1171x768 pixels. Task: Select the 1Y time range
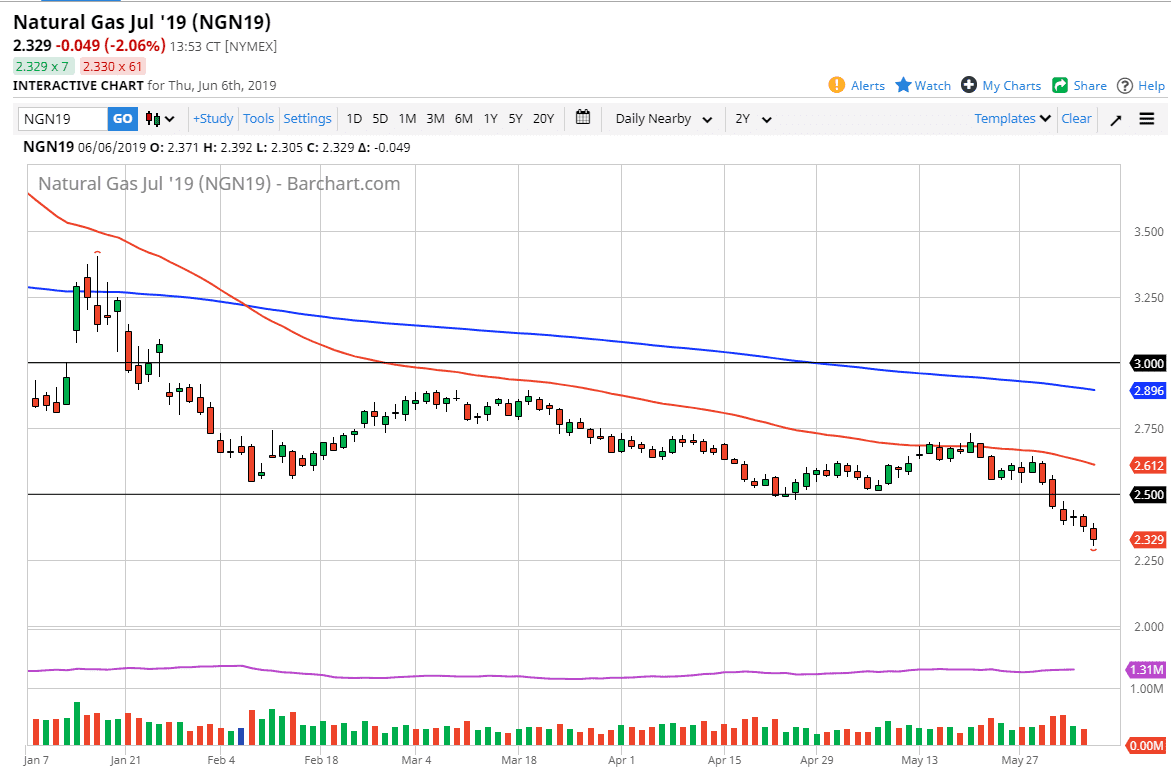coord(491,118)
